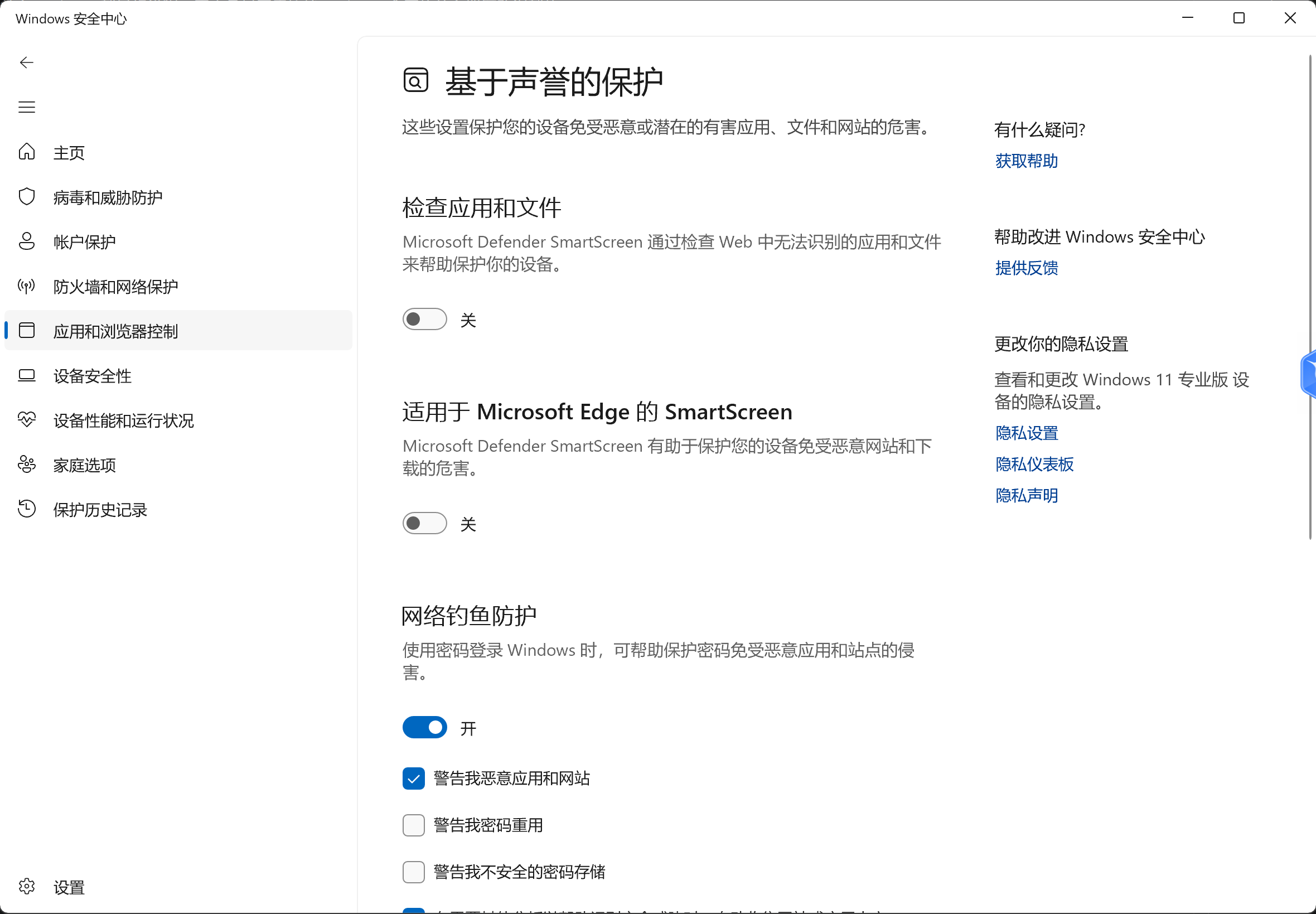Click the virus protection shield icon
The width and height of the screenshot is (1316, 914).
point(27,196)
